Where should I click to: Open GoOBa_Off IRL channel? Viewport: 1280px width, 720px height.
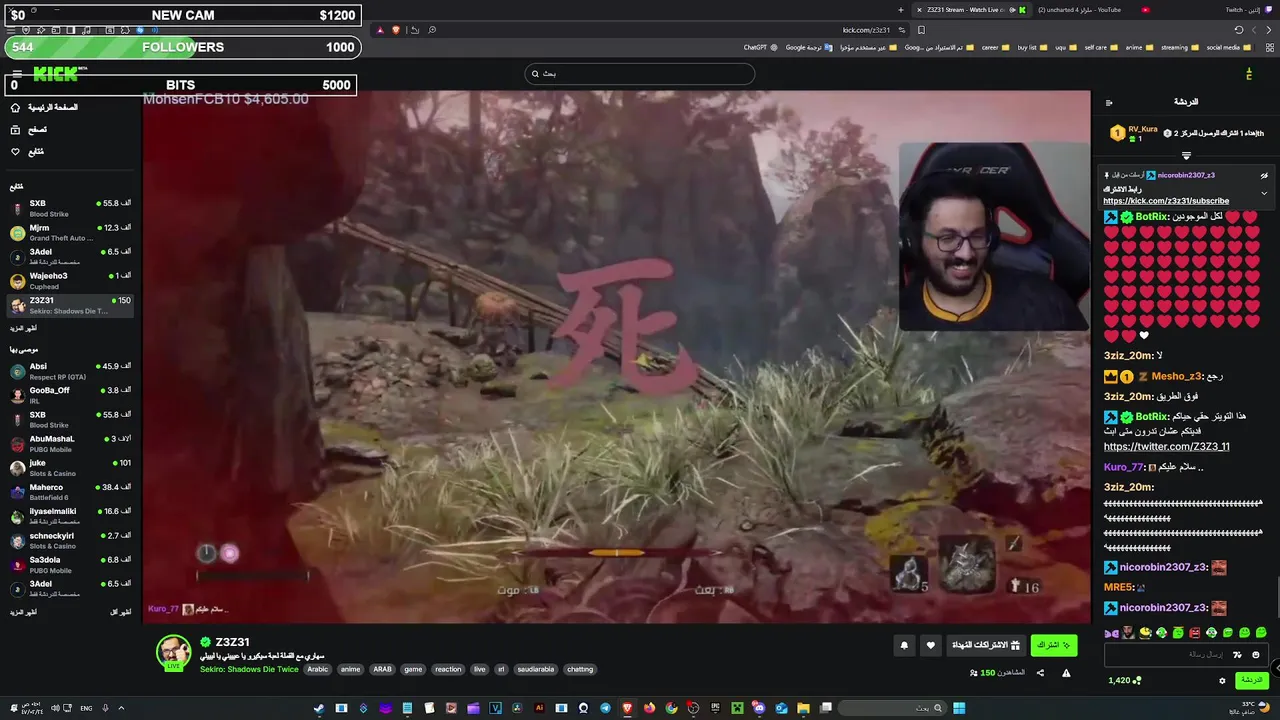pos(70,395)
